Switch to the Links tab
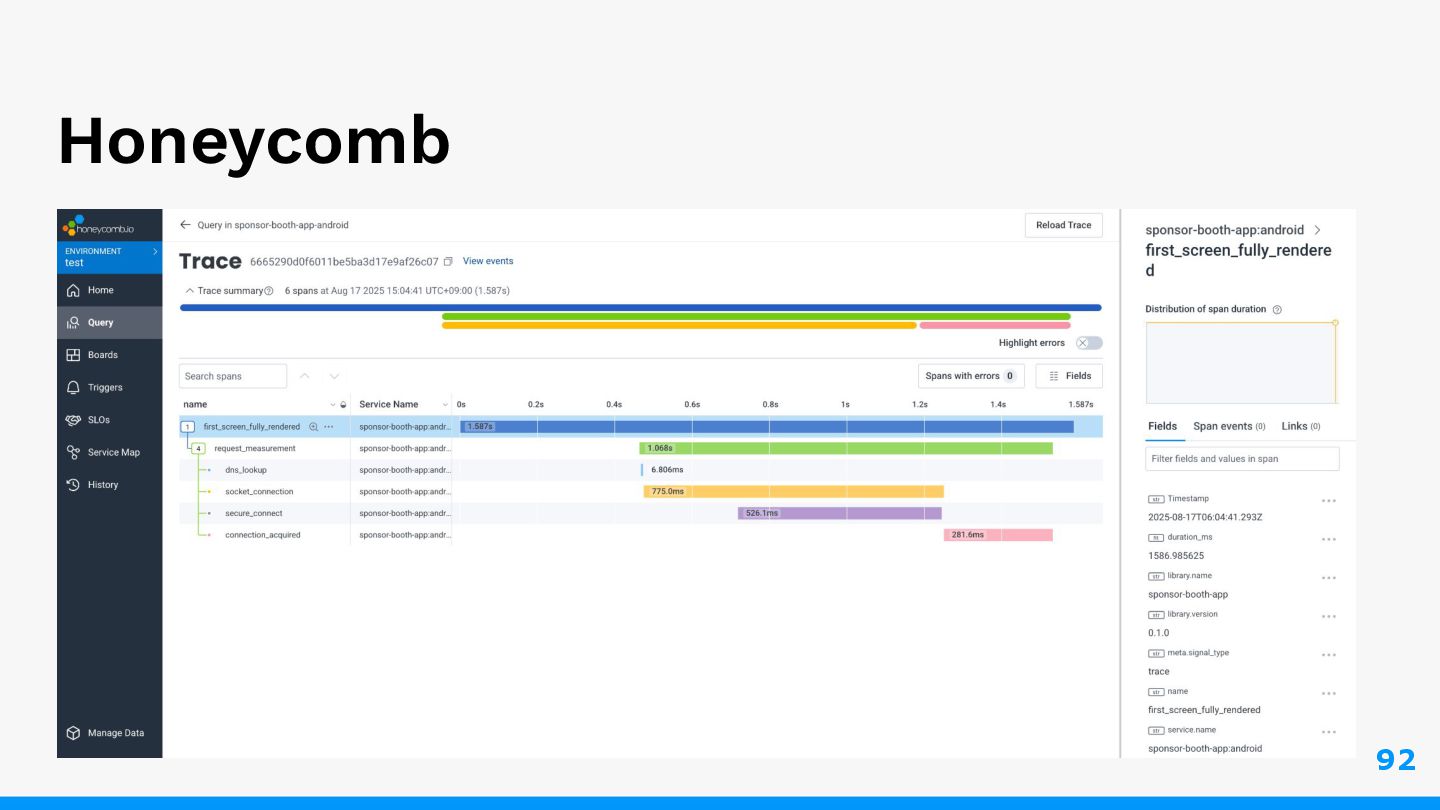This screenshot has height=810, width=1440. (1301, 426)
